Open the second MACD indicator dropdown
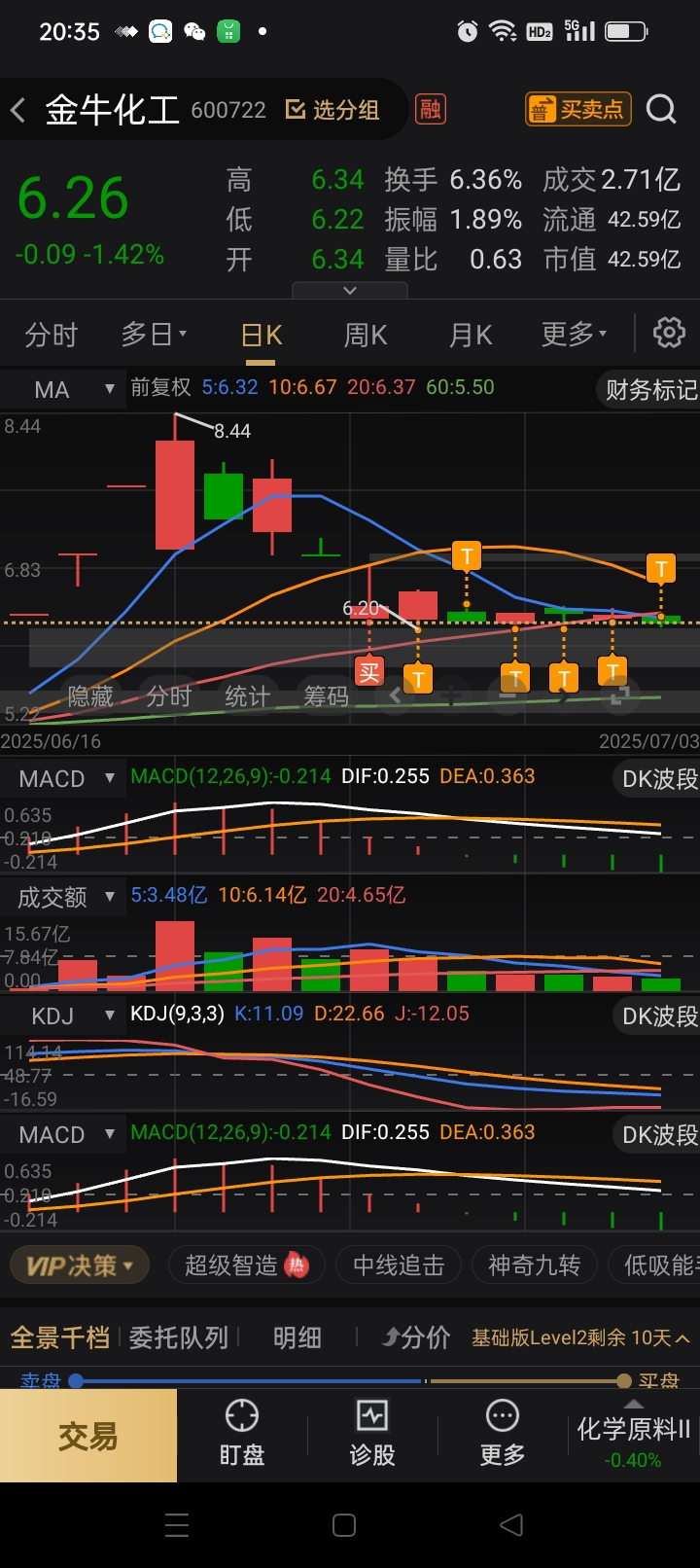Image resolution: width=700 pixels, height=1568 pixels. [x=63, y=1134]
